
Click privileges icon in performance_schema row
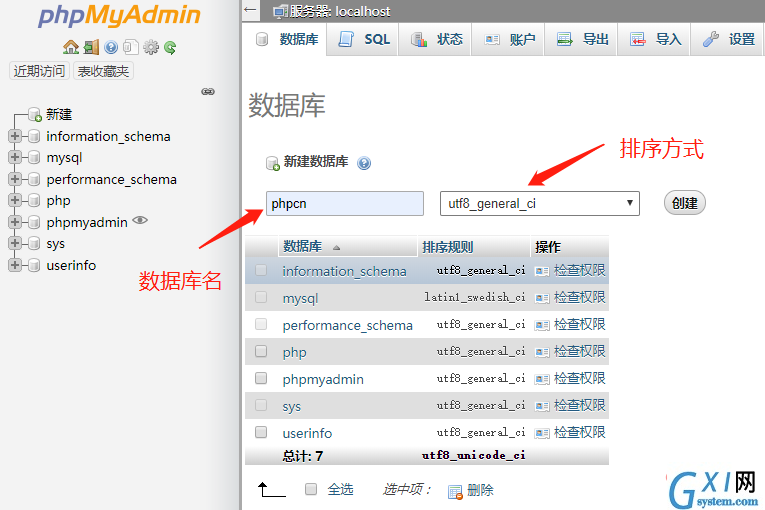click(x=542, y=325)
